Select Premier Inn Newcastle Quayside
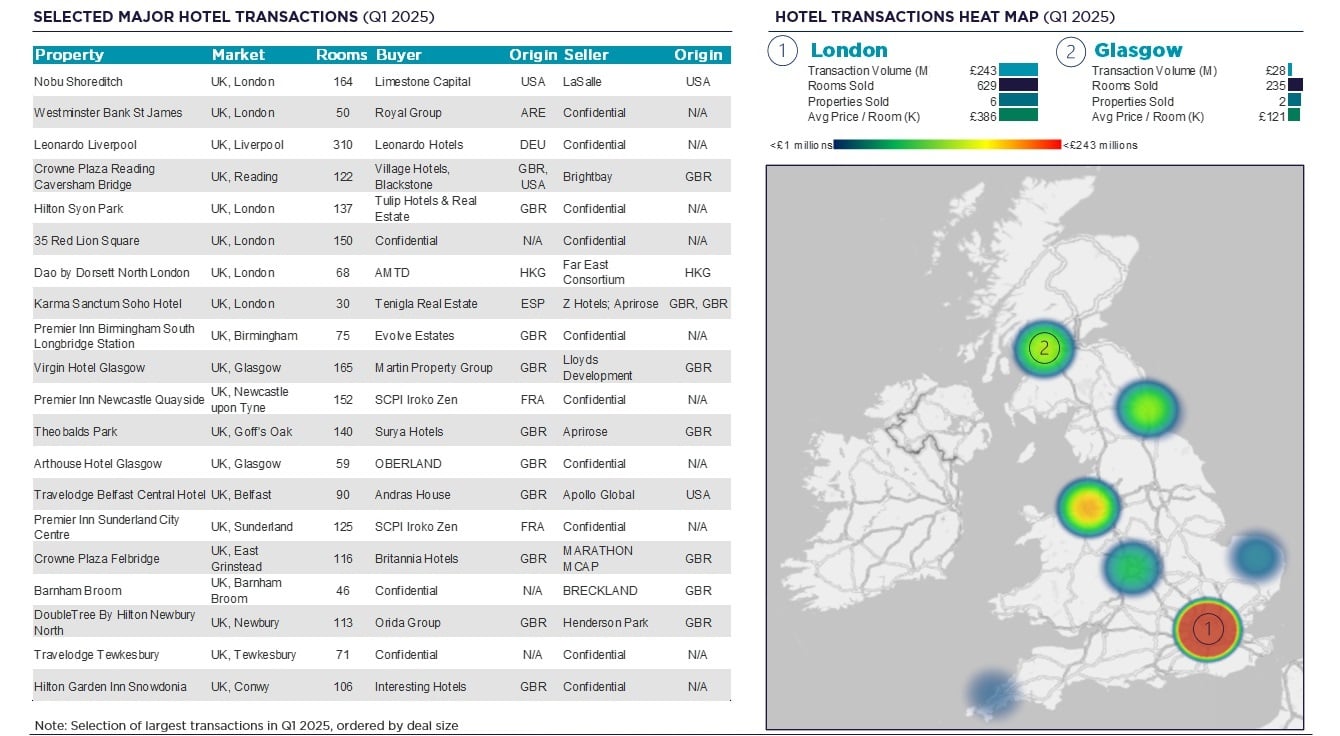This screenshot has width=1340, height=736. [119, 400]
